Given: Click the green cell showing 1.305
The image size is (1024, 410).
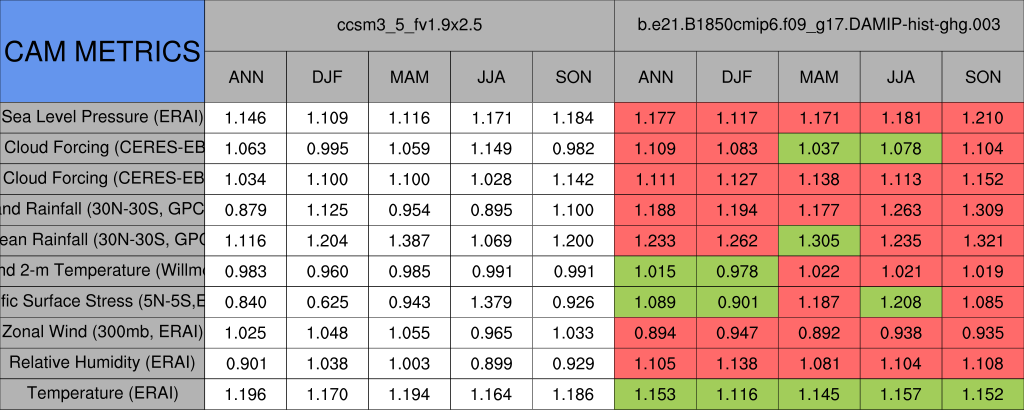Looking at the screenshot, I should coord(819,240).
